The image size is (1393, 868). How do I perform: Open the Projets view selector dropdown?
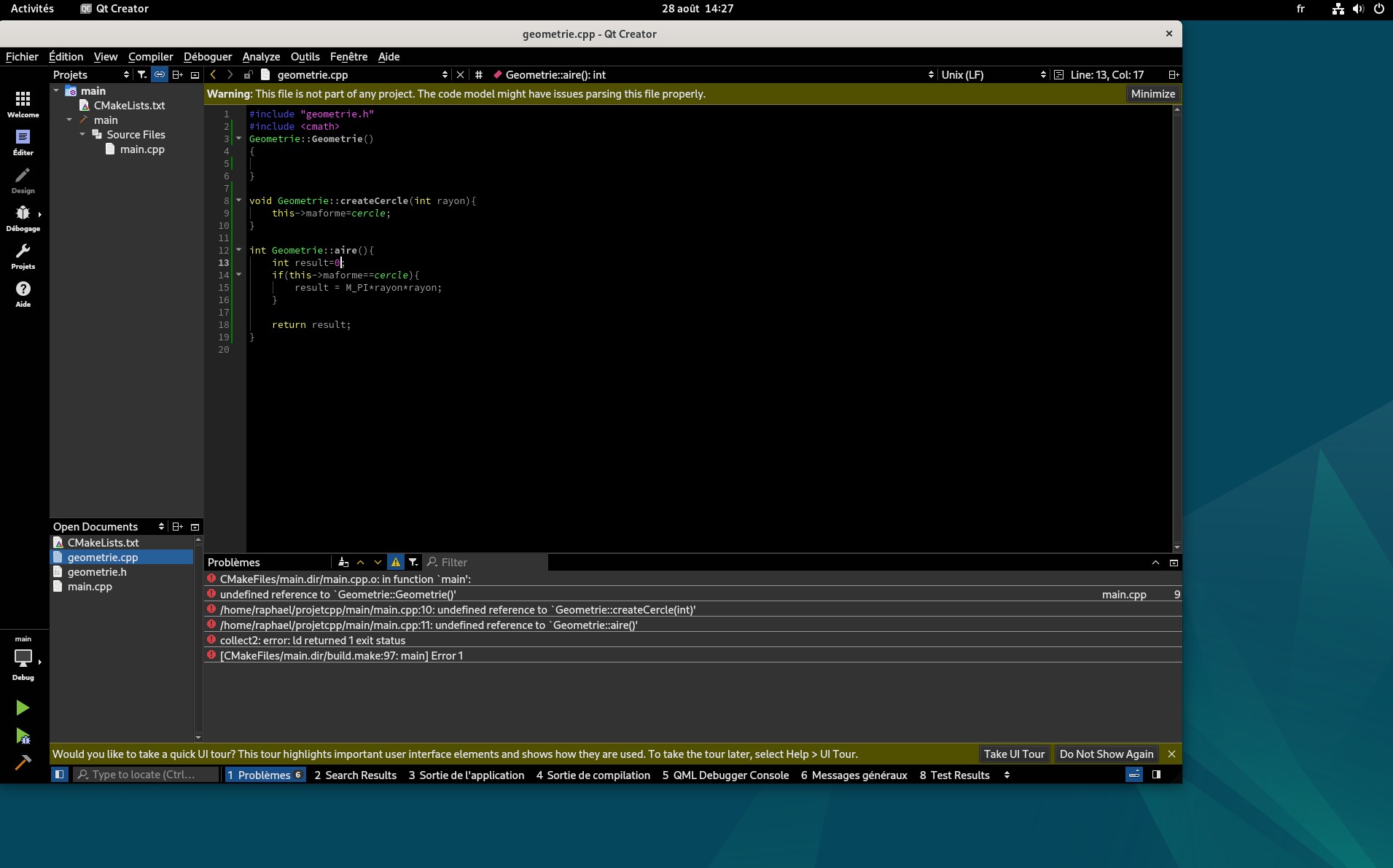91,74
